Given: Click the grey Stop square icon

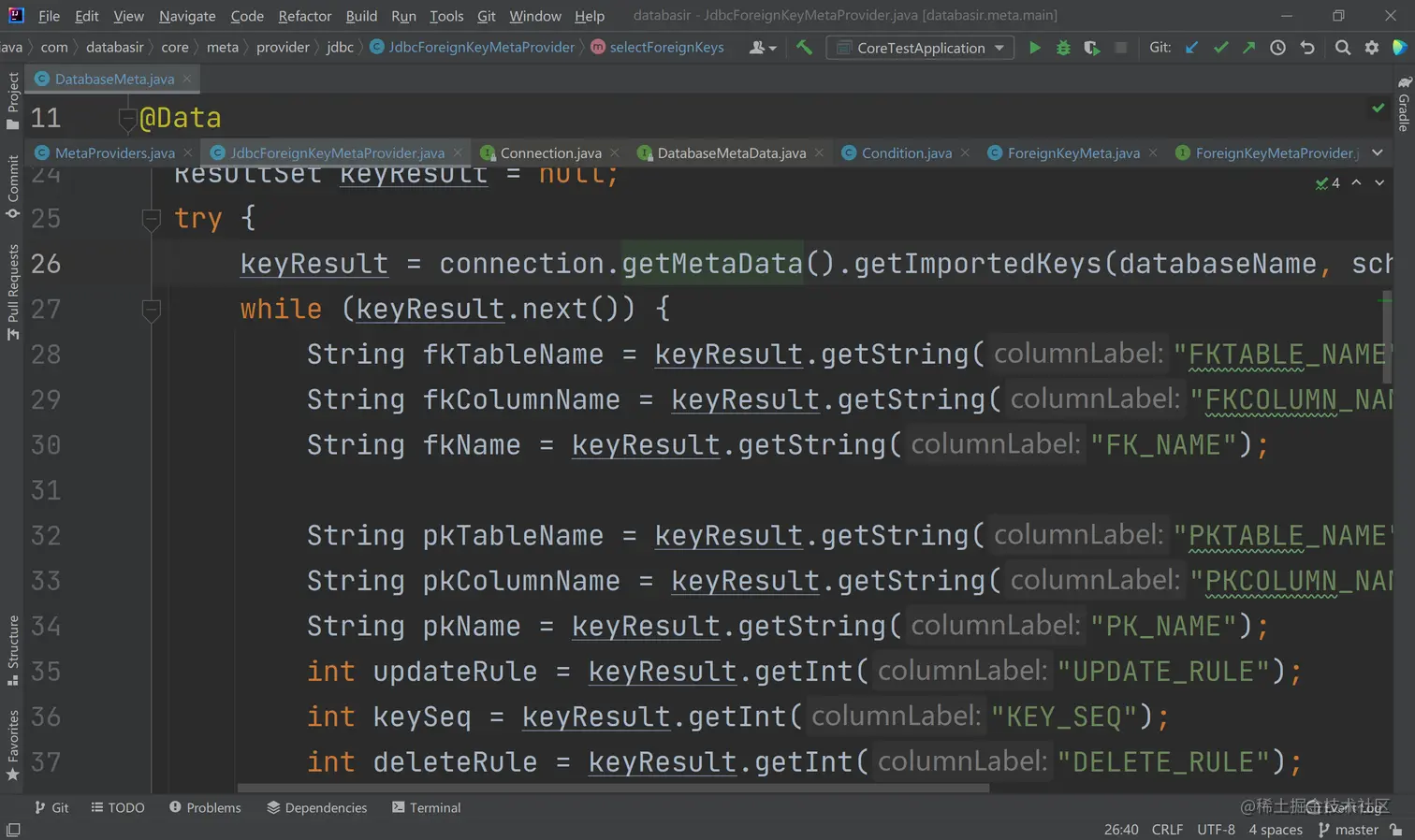Looking at the screenshot, I should (1120, 48).
